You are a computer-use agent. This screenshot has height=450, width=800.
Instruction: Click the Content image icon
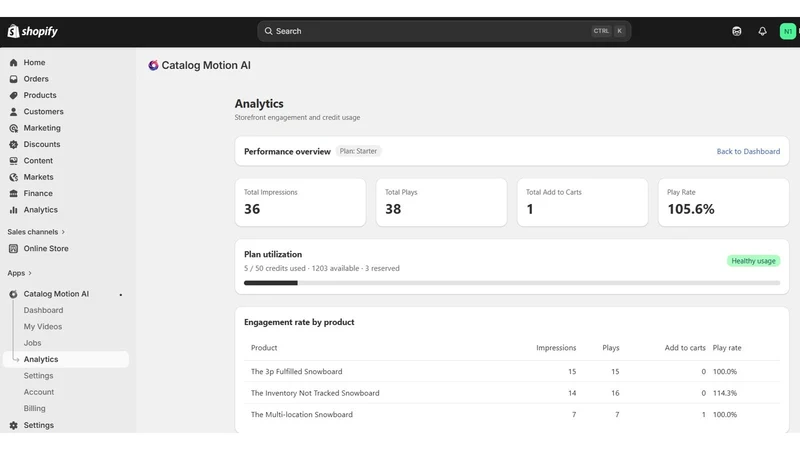(x=13, y=160)
